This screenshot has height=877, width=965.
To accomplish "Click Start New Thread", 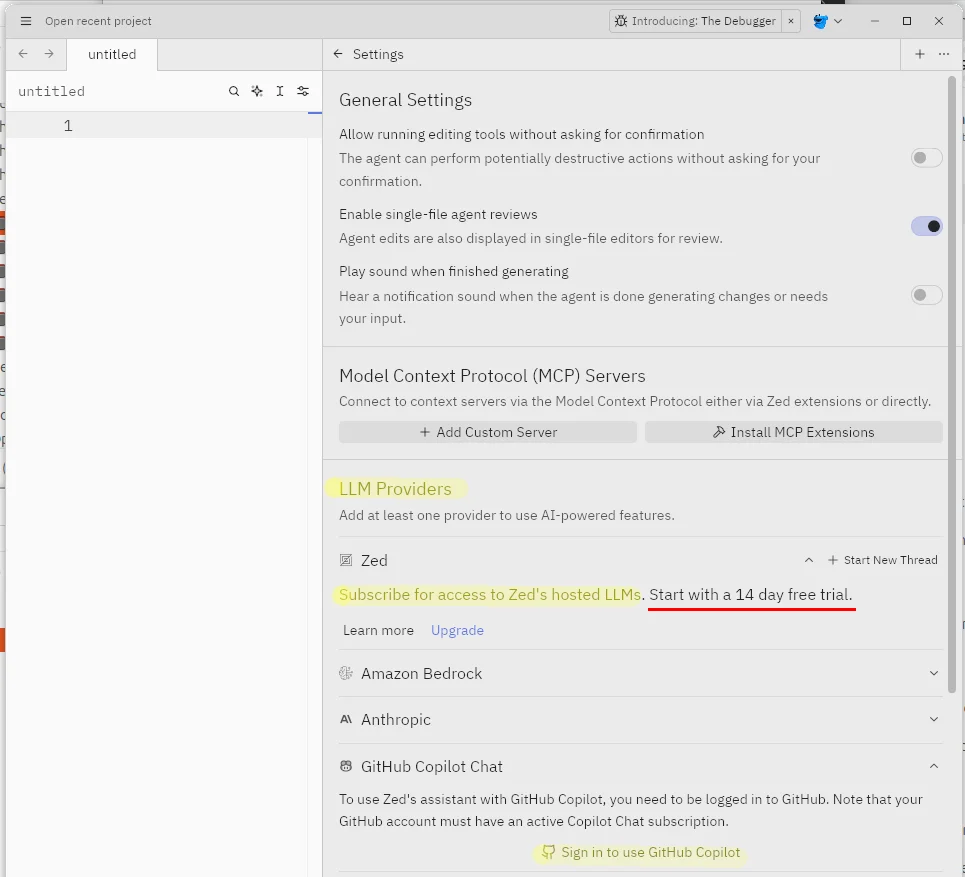I will coord(883,560).
